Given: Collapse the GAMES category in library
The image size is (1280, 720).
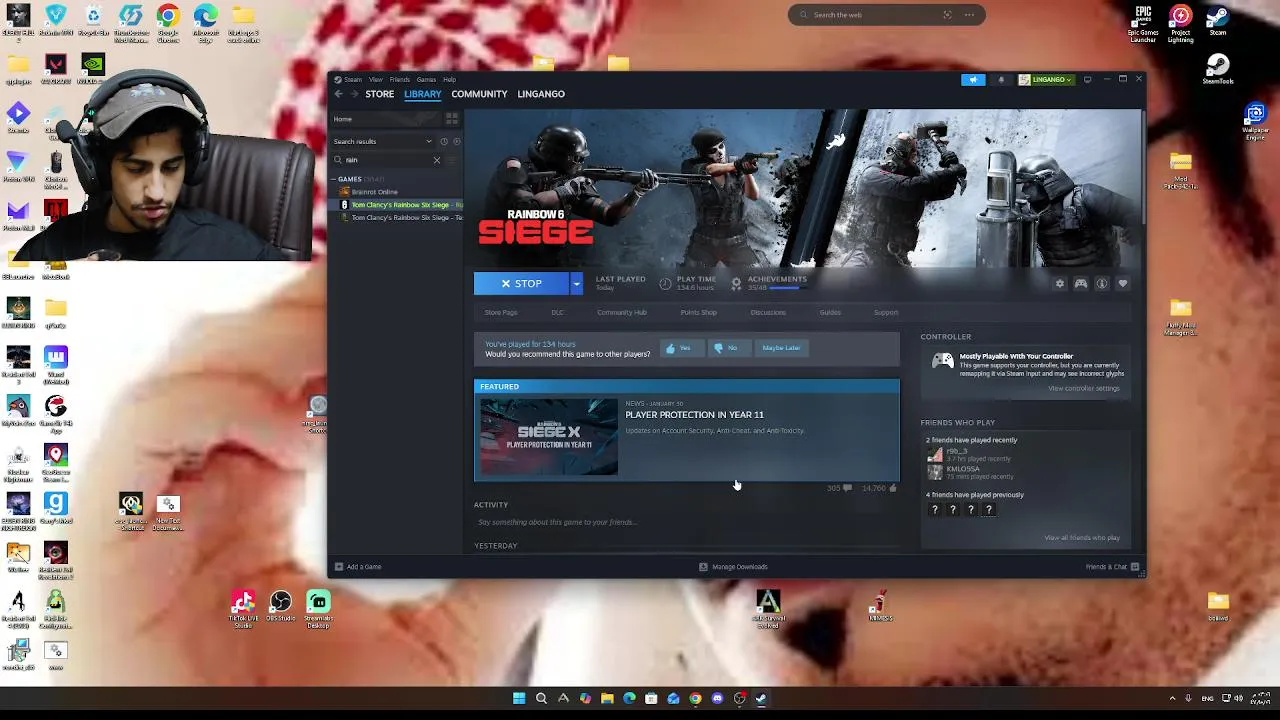Looking at the screenshot, I should (x=335, y=179).
